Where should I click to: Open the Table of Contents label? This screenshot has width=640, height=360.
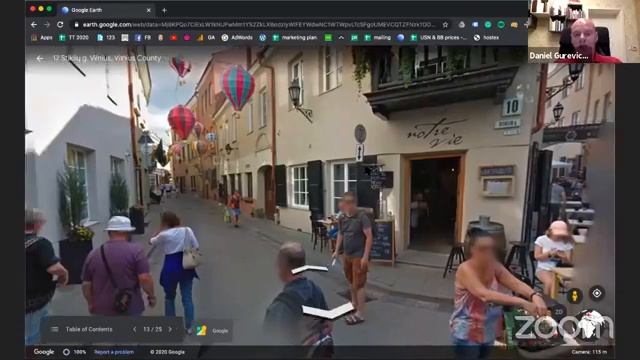pos(89,329)
